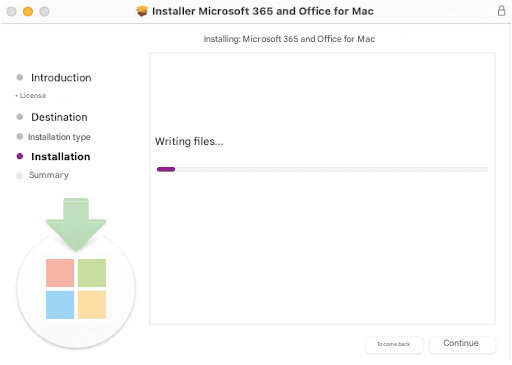Click the dimmed bullet beside Summary
Screen dimensions: 512x365
20,176
